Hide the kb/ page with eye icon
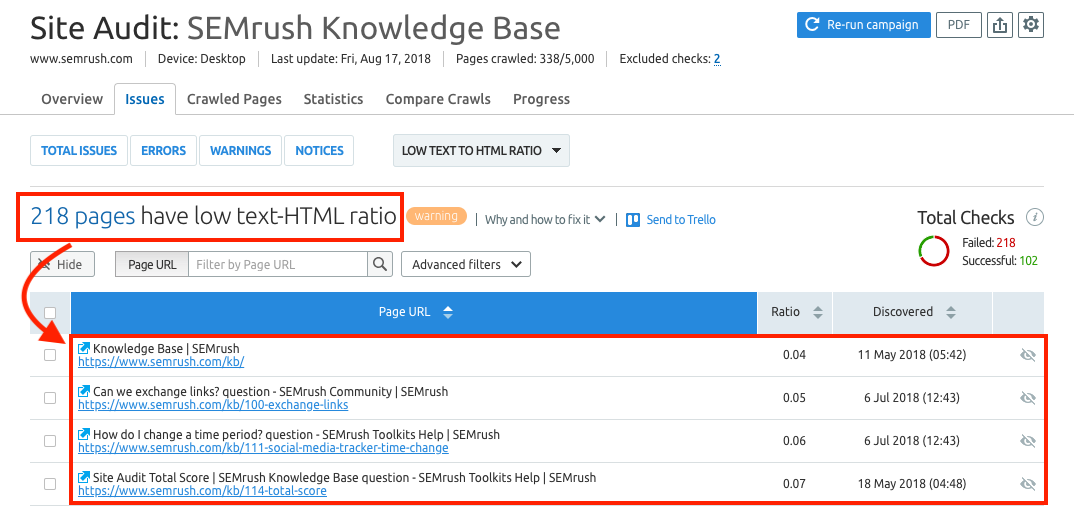The image size is (1074, 511). (x=1027, y=355)
